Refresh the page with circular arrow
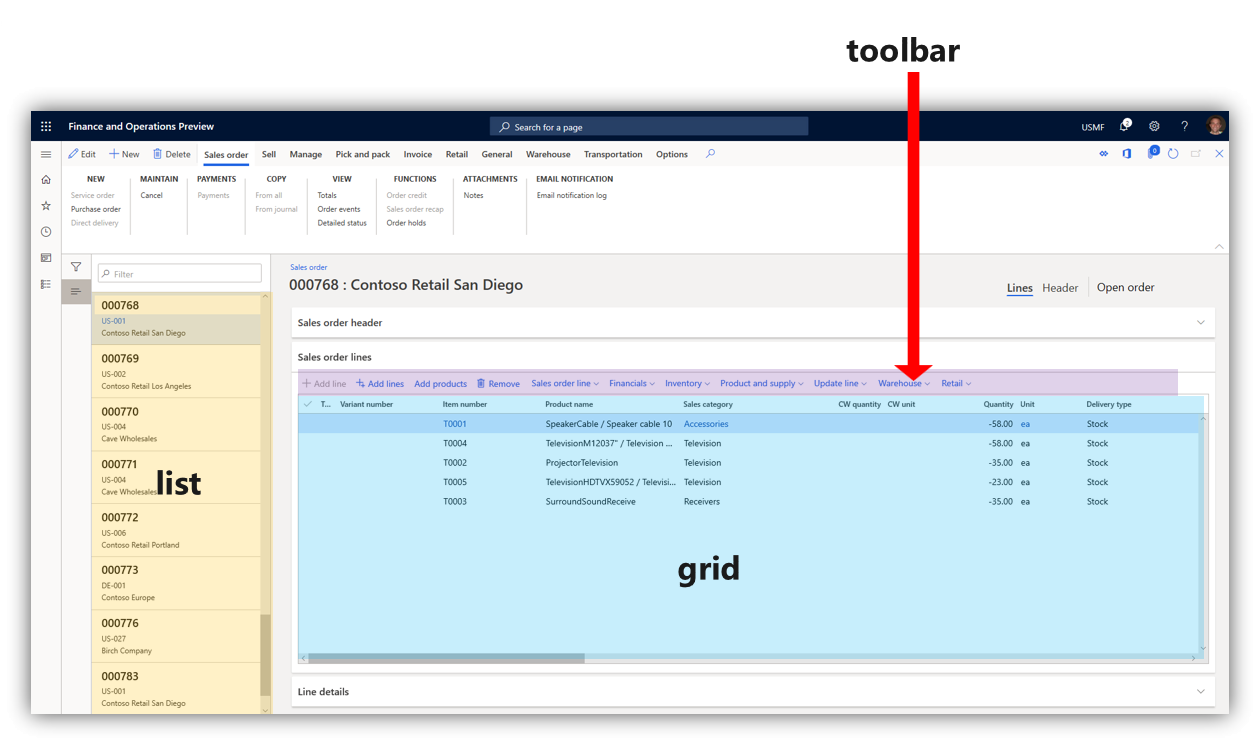1254x743 pixels. pyautogui.click(x=1173, y=154)
